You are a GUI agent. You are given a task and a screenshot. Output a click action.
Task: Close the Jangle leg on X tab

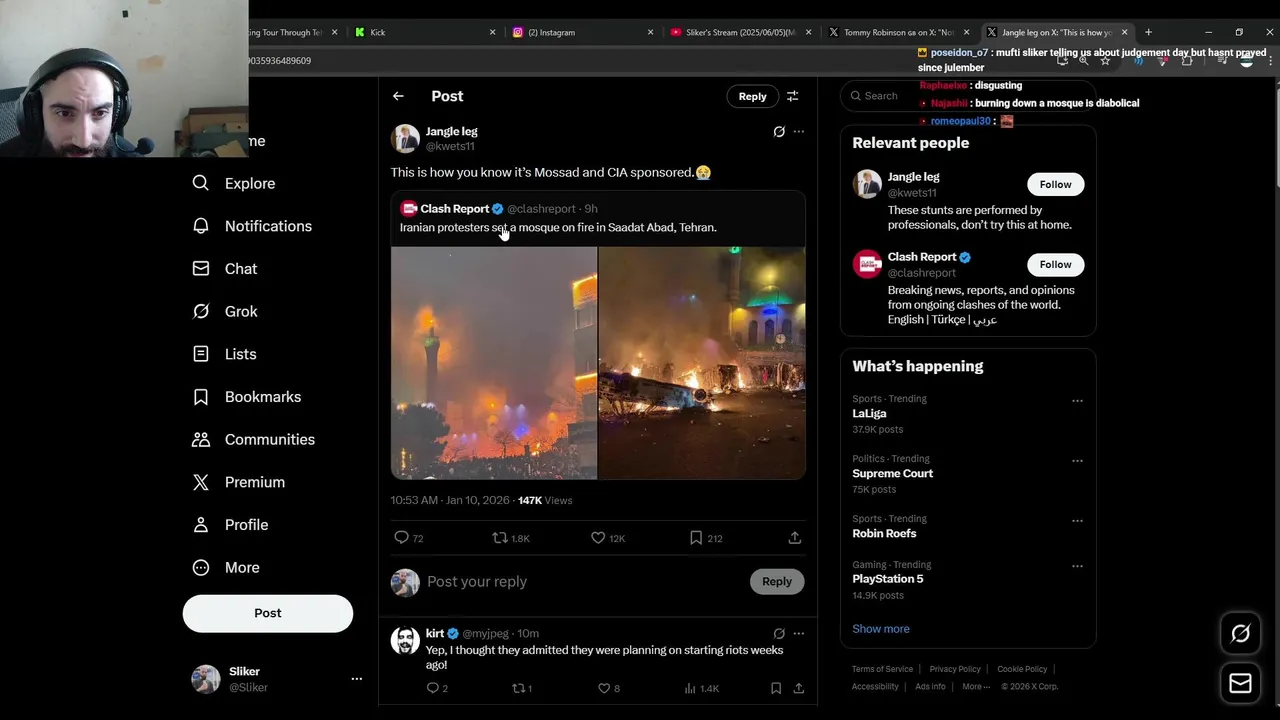tap(1124, 32)
